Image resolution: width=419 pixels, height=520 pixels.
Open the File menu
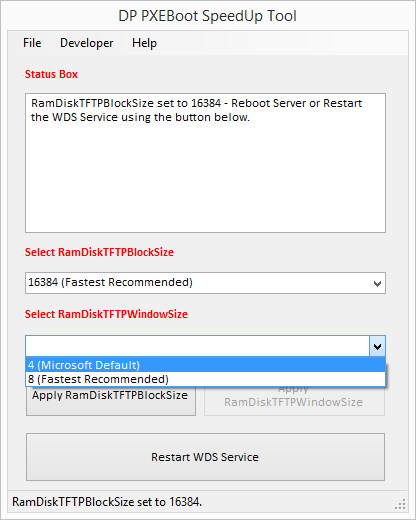click(x=32, y=43)
